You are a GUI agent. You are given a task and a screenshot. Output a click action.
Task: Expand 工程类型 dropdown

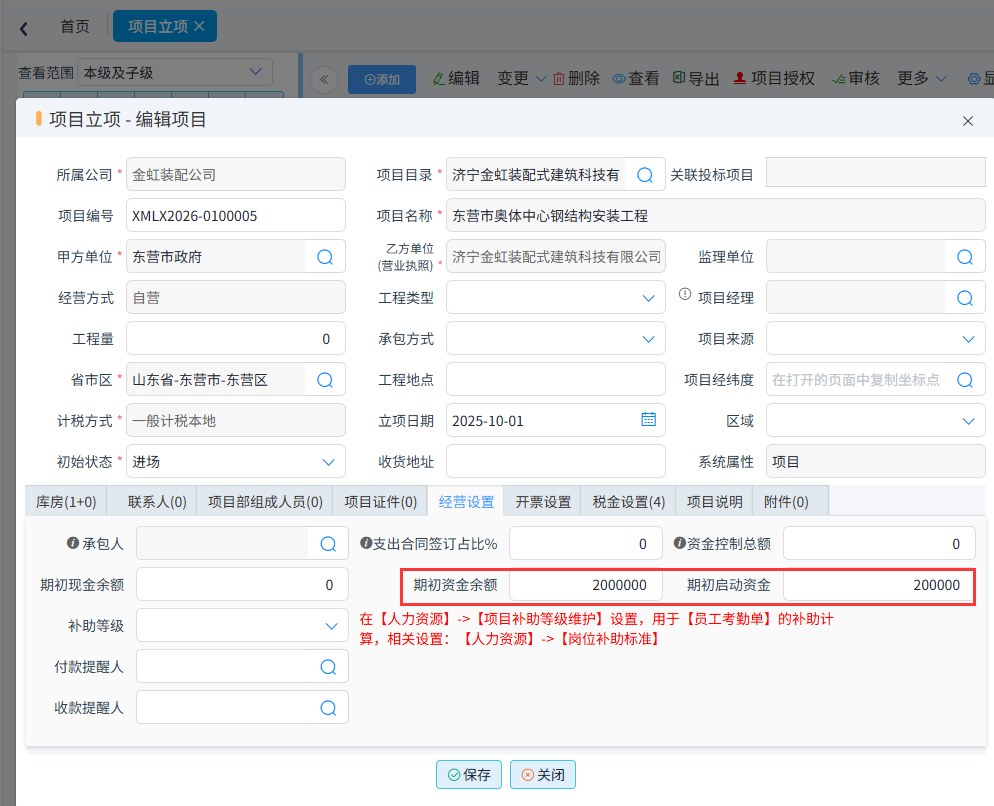(x=647, y=298)
